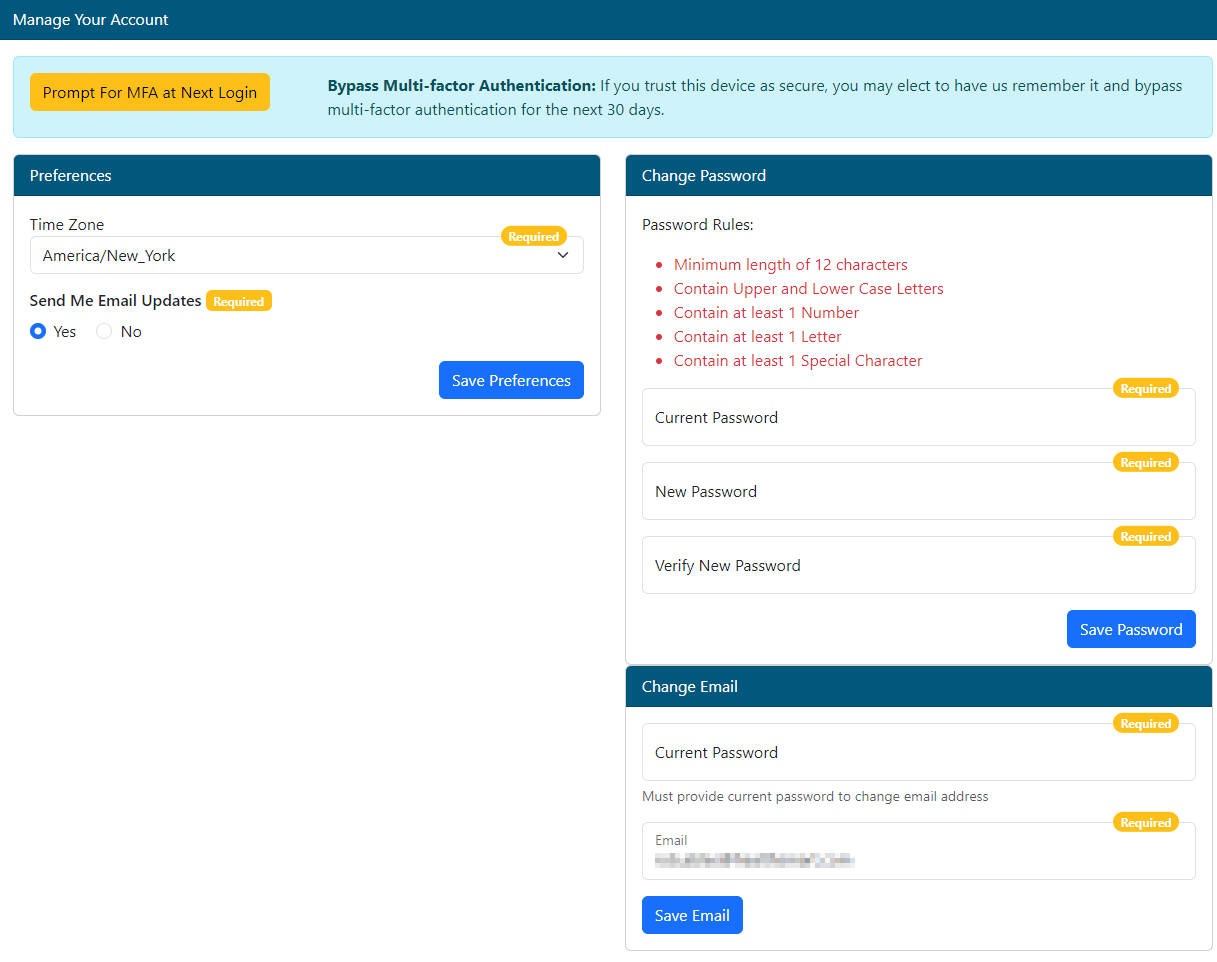Viewport: 1217px width, 962px height.
Task: Click rule 'Contain at least 1 Number'
Action: 767,313
